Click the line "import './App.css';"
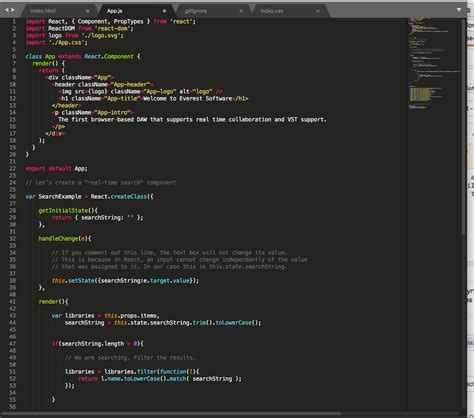Viewport: 474px width, 418px height. pyautogui.click(x=56, y=42)
